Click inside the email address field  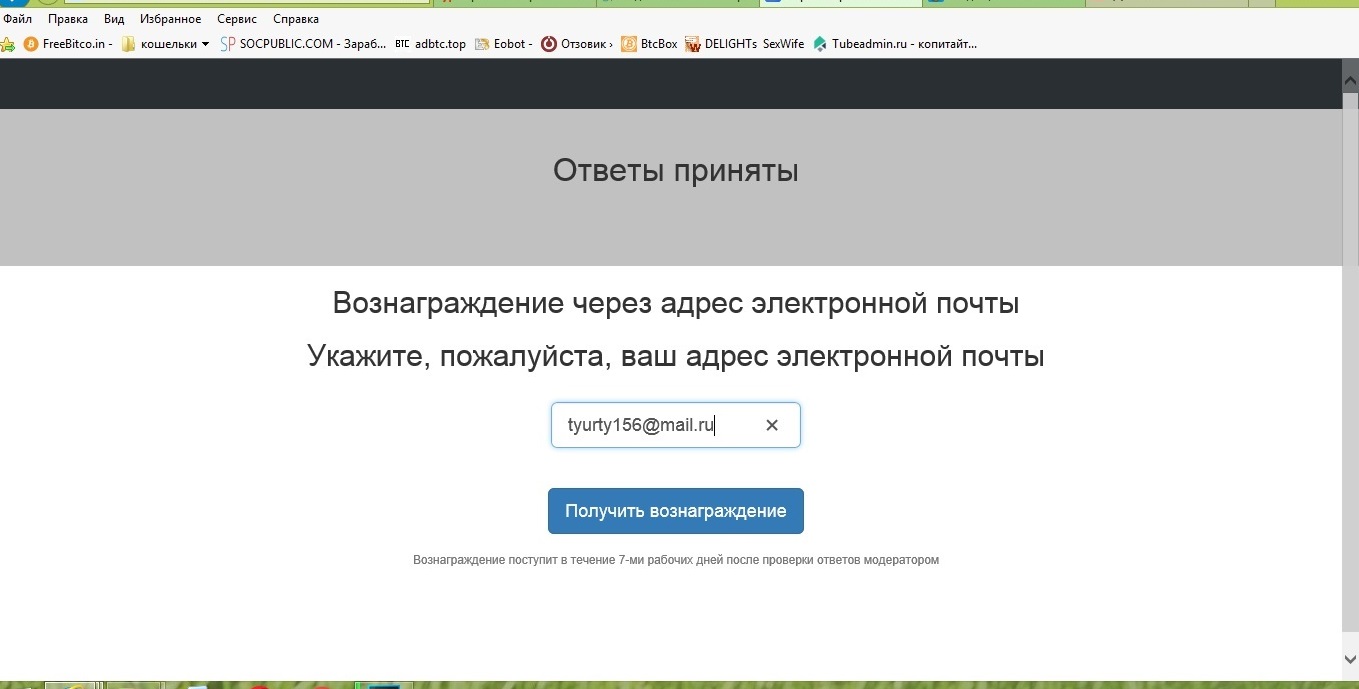pyautogui.click(x=650, y=425)
